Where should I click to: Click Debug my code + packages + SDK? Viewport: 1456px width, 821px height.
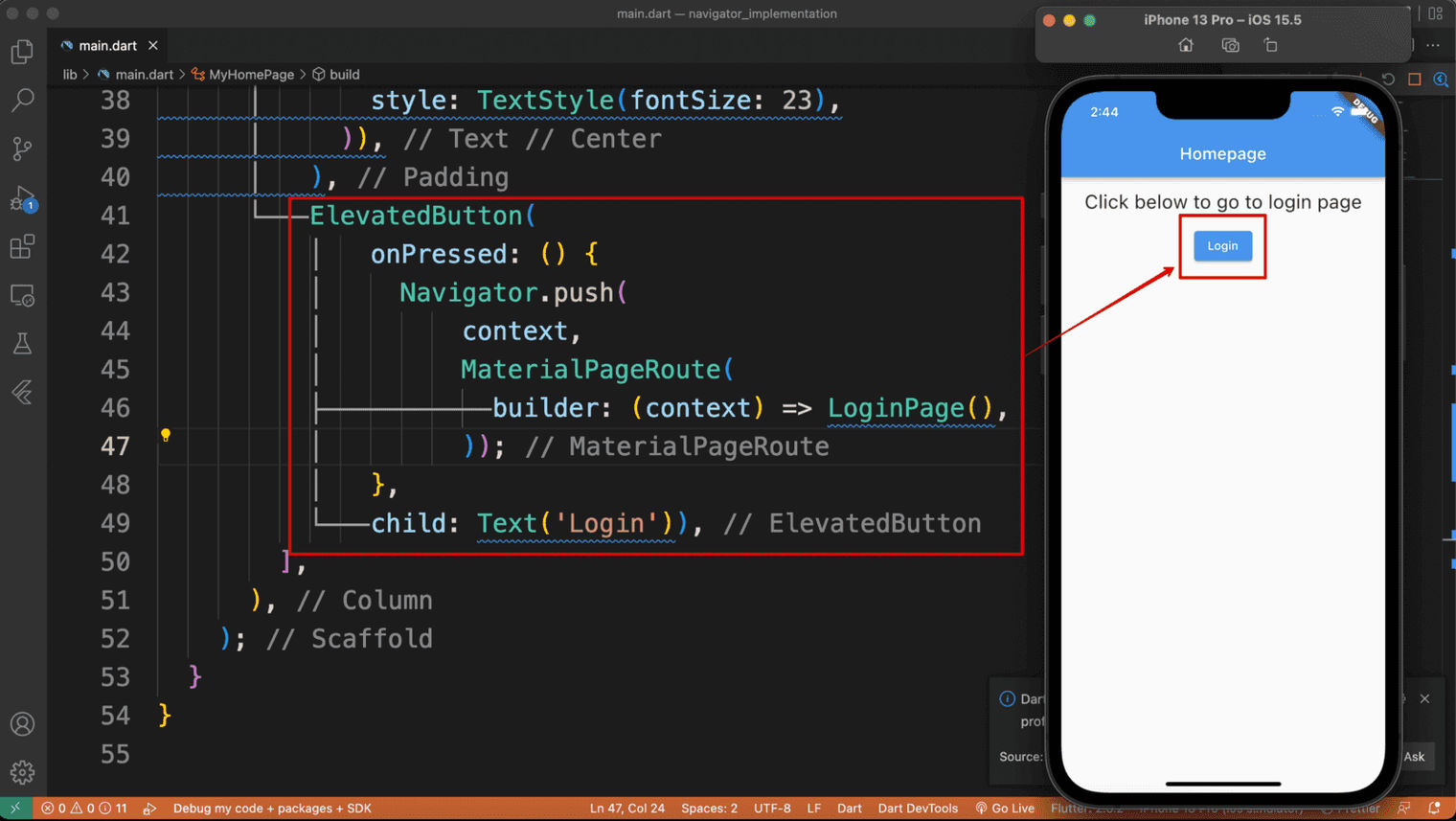pos(272,809)
